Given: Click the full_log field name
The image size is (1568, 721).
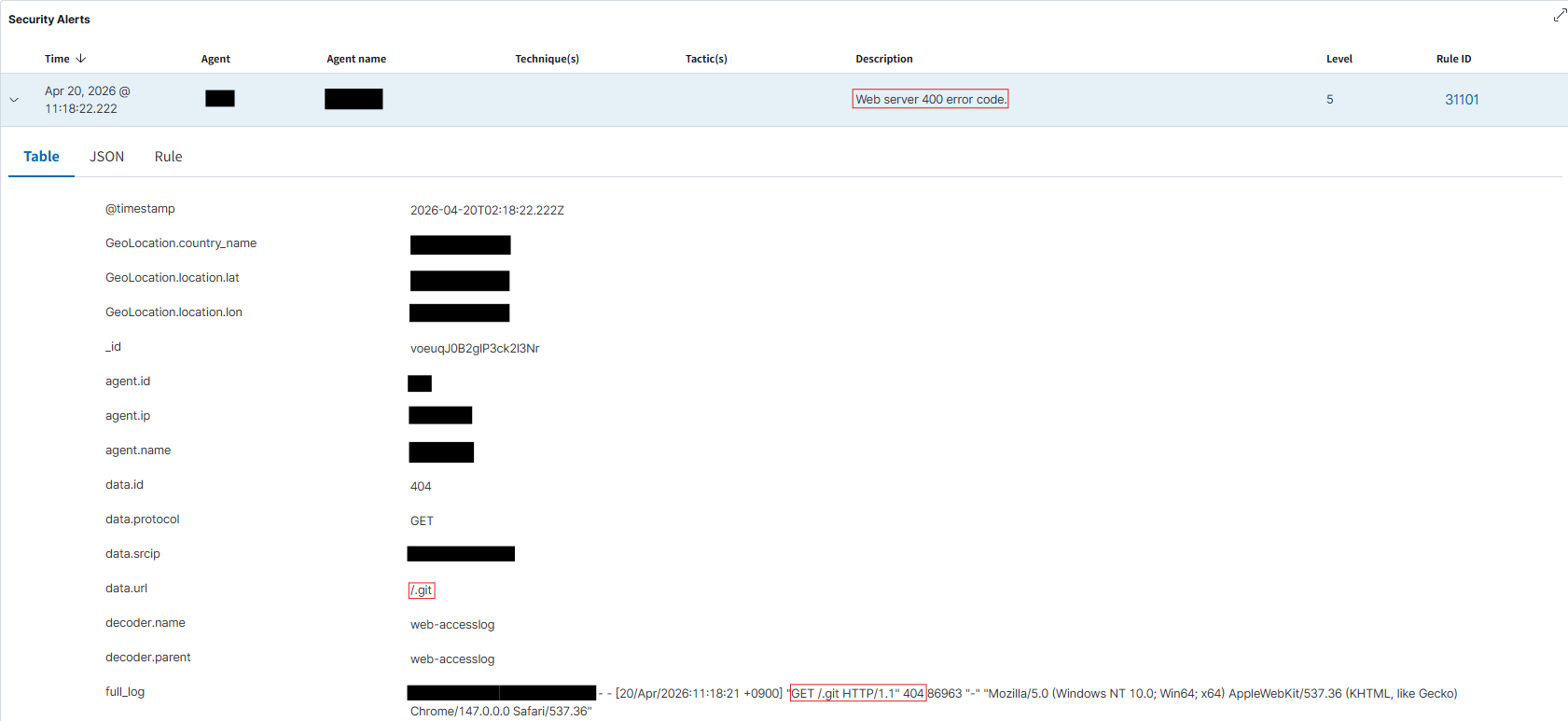Looking at the screenshot, I should (125, 692).
